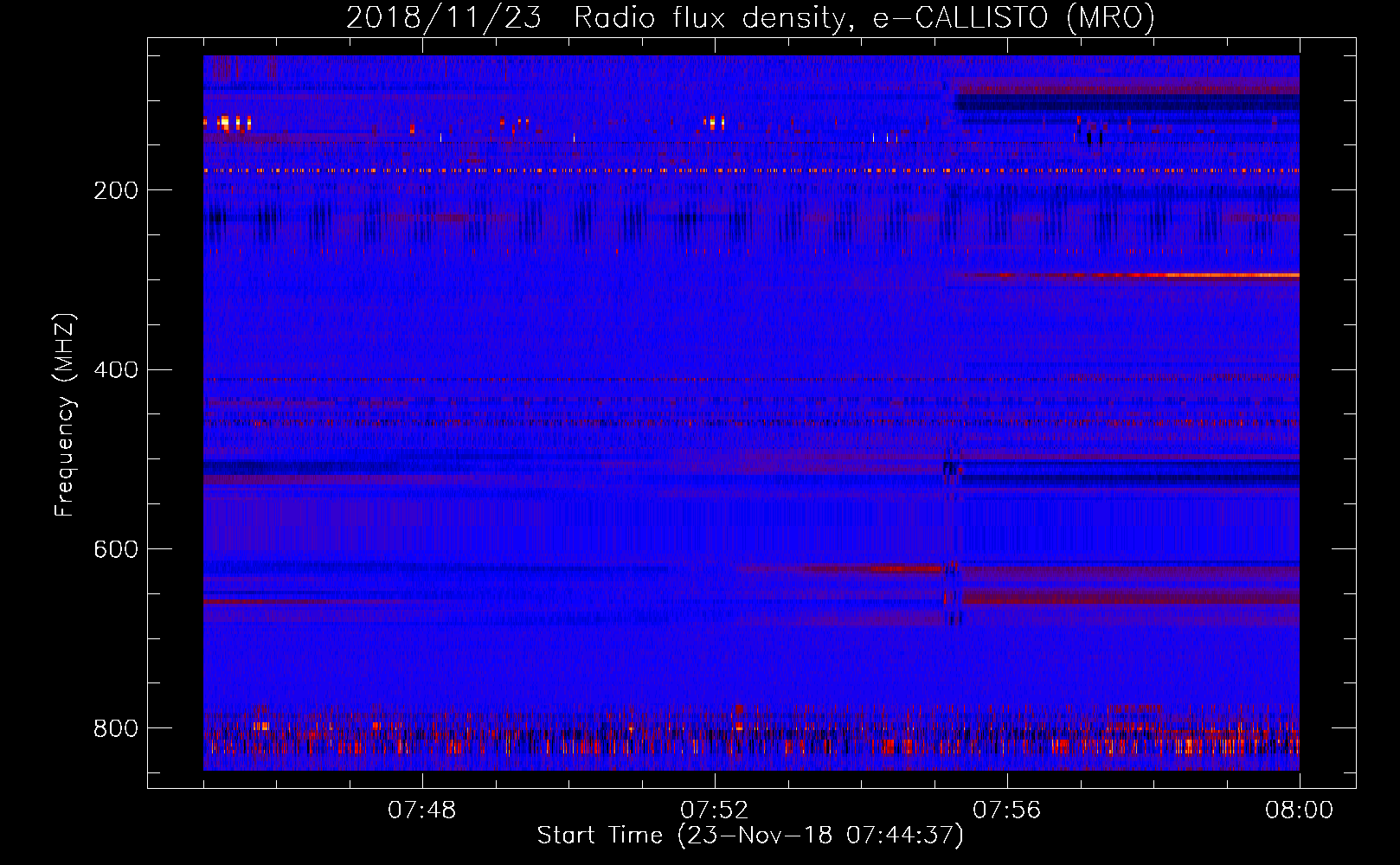Click the 200 frequency tick label

[116, 190]
